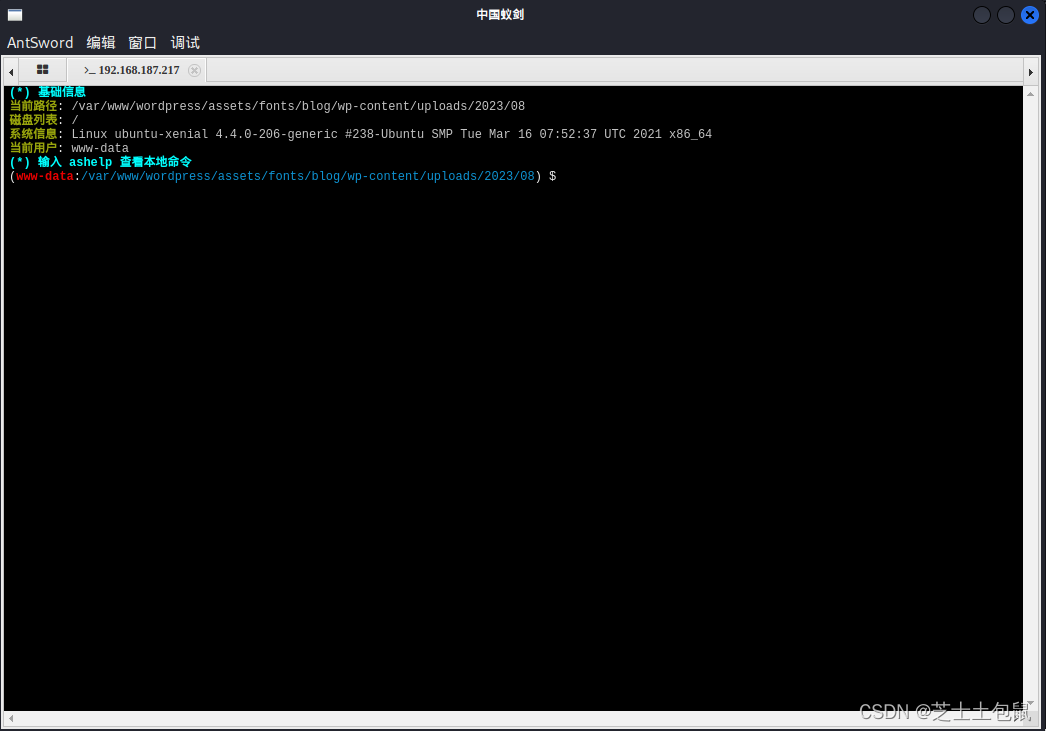This screenshot has width=1046, height=731.
Task: Click the ashelp hint line
Action: coord(100,162)
